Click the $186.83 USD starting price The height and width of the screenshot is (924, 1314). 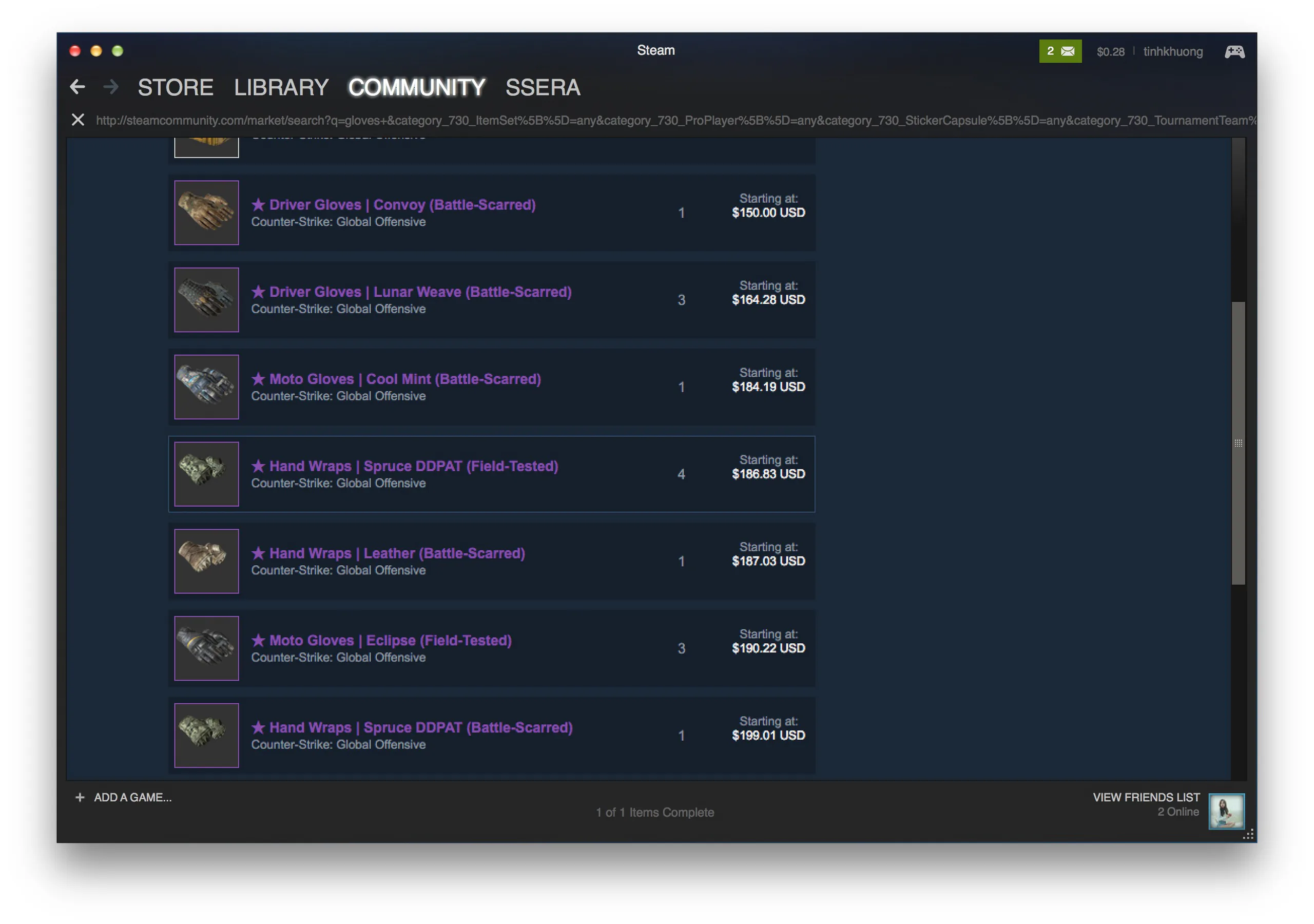(x=768, y=473)
